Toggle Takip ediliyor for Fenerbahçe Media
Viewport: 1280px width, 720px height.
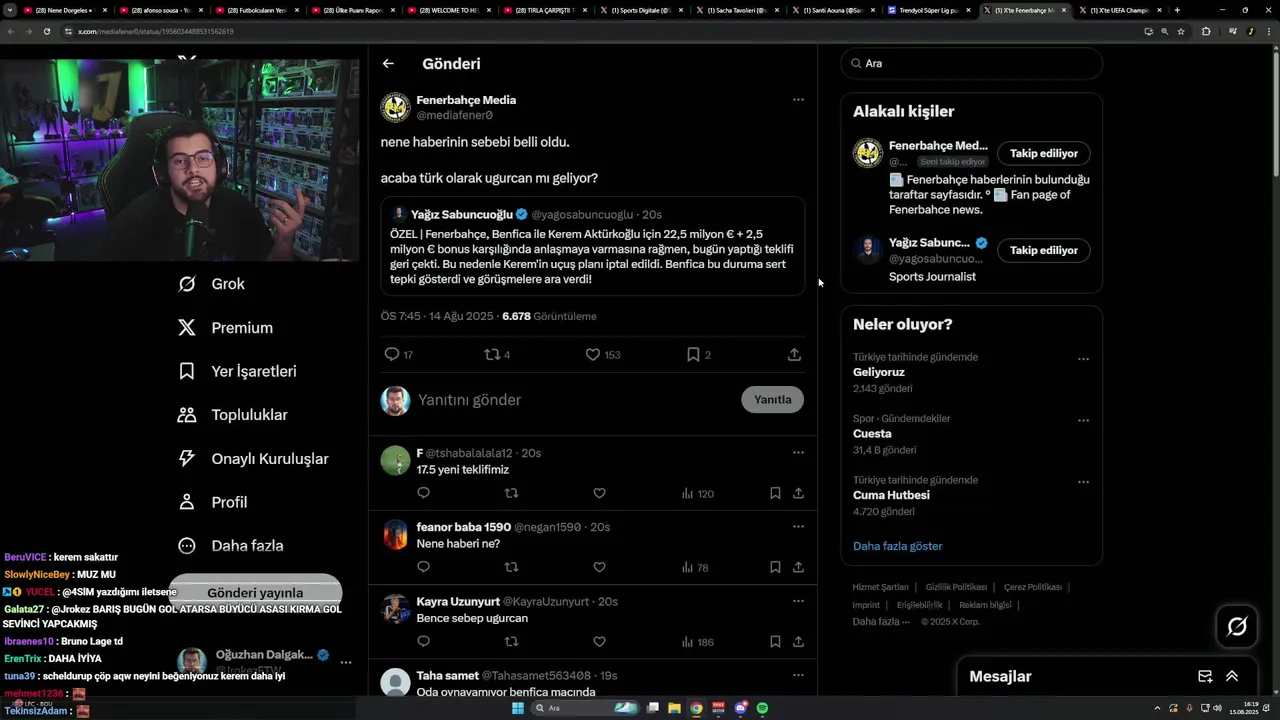(1043, 154)
